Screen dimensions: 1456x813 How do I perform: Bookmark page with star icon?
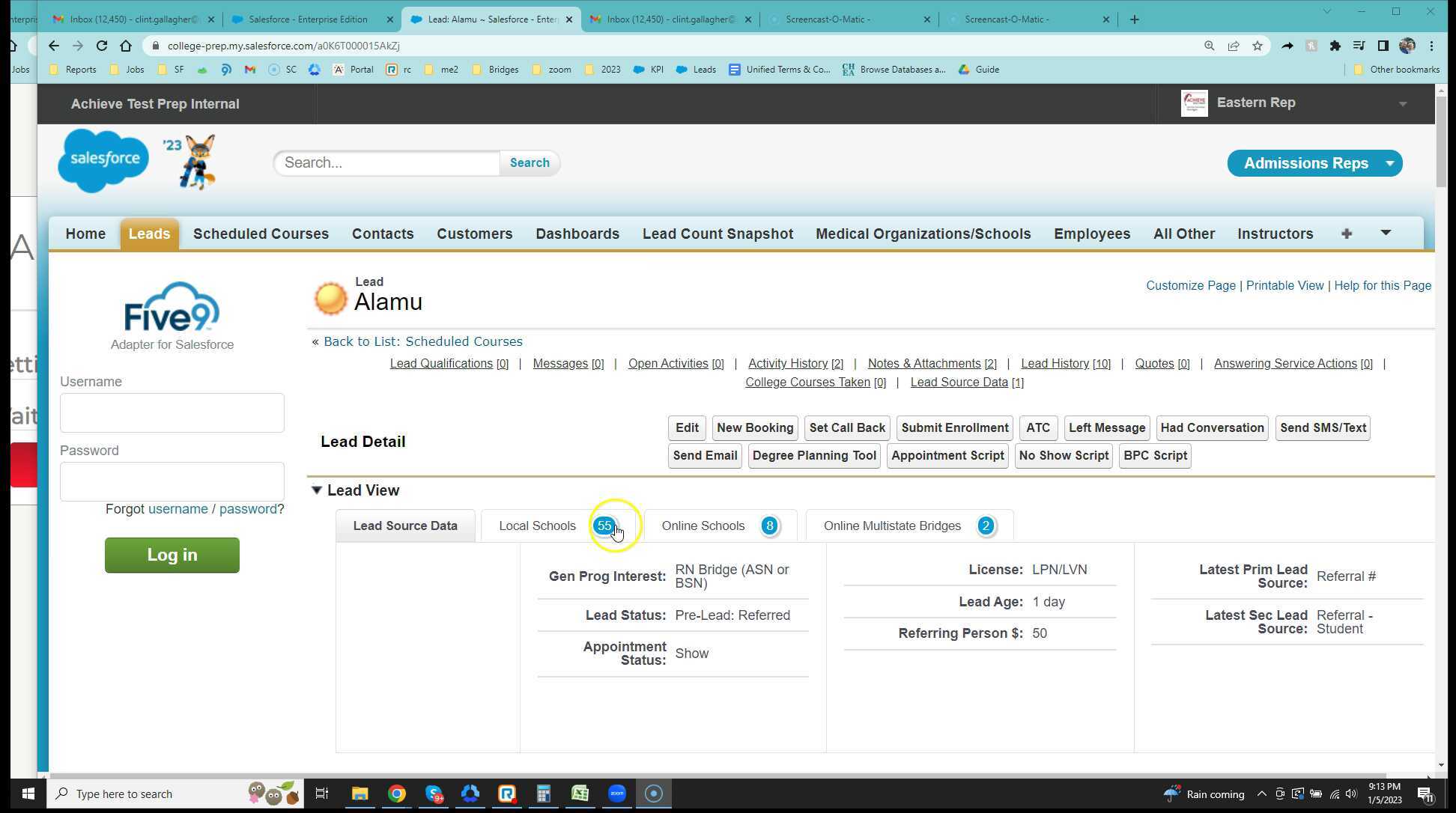1258,46
